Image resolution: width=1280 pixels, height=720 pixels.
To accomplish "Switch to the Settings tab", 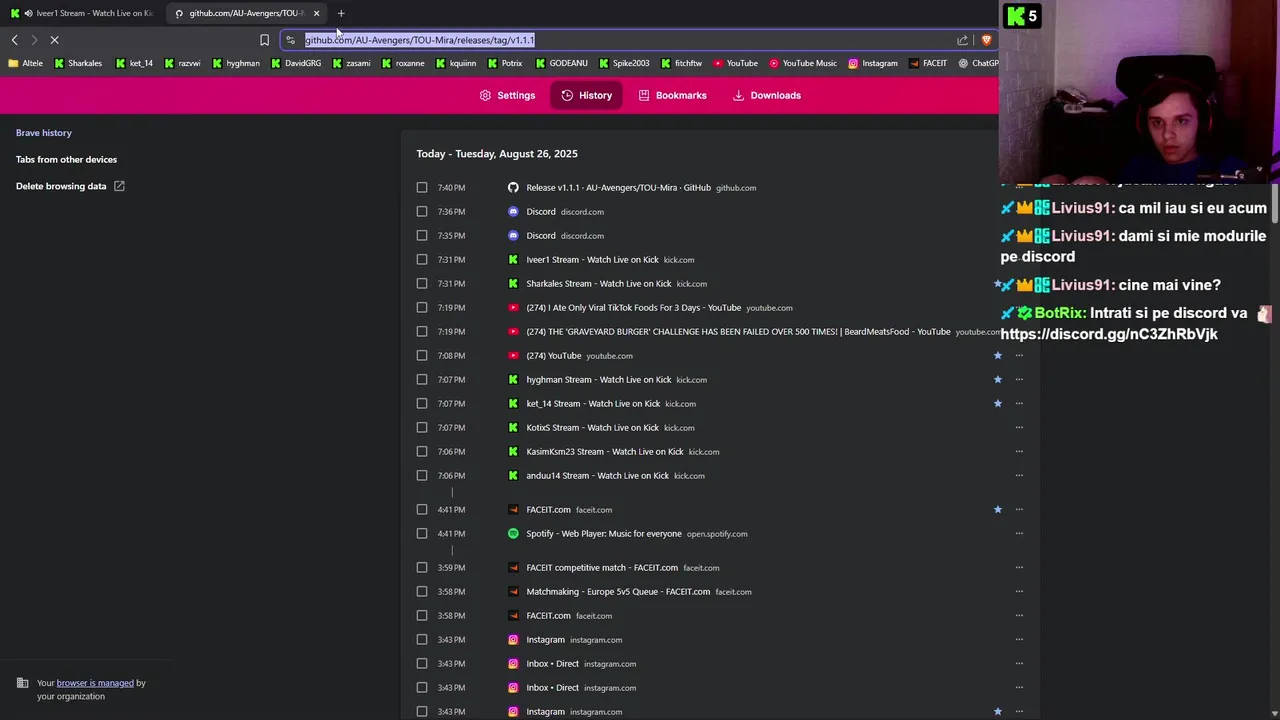I will (x=507, y=95).
